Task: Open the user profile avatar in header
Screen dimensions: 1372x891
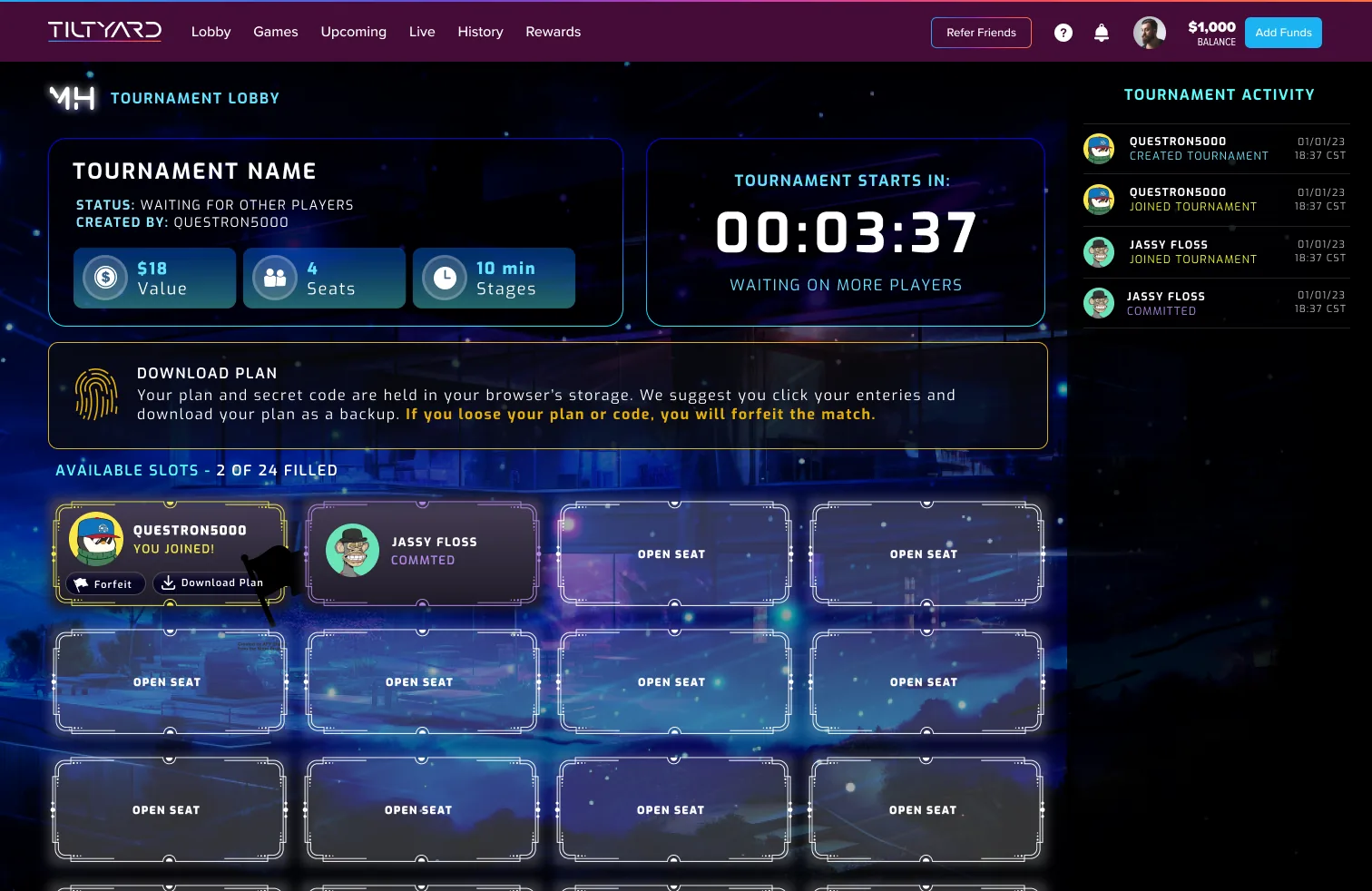Action: 1150,33
